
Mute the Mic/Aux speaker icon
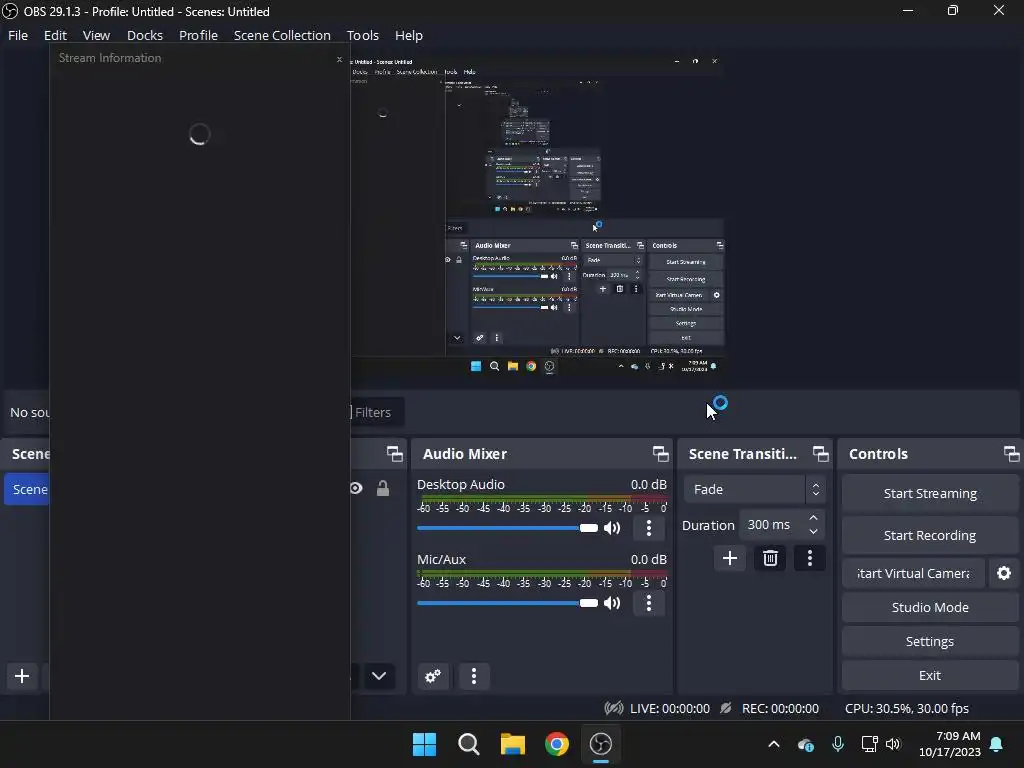click(x=612, y=603)
